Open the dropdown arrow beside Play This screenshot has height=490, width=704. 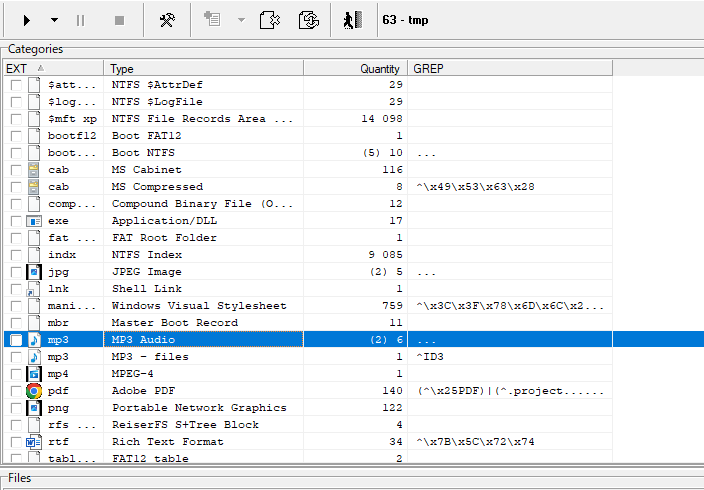click(x=53, y=20)
